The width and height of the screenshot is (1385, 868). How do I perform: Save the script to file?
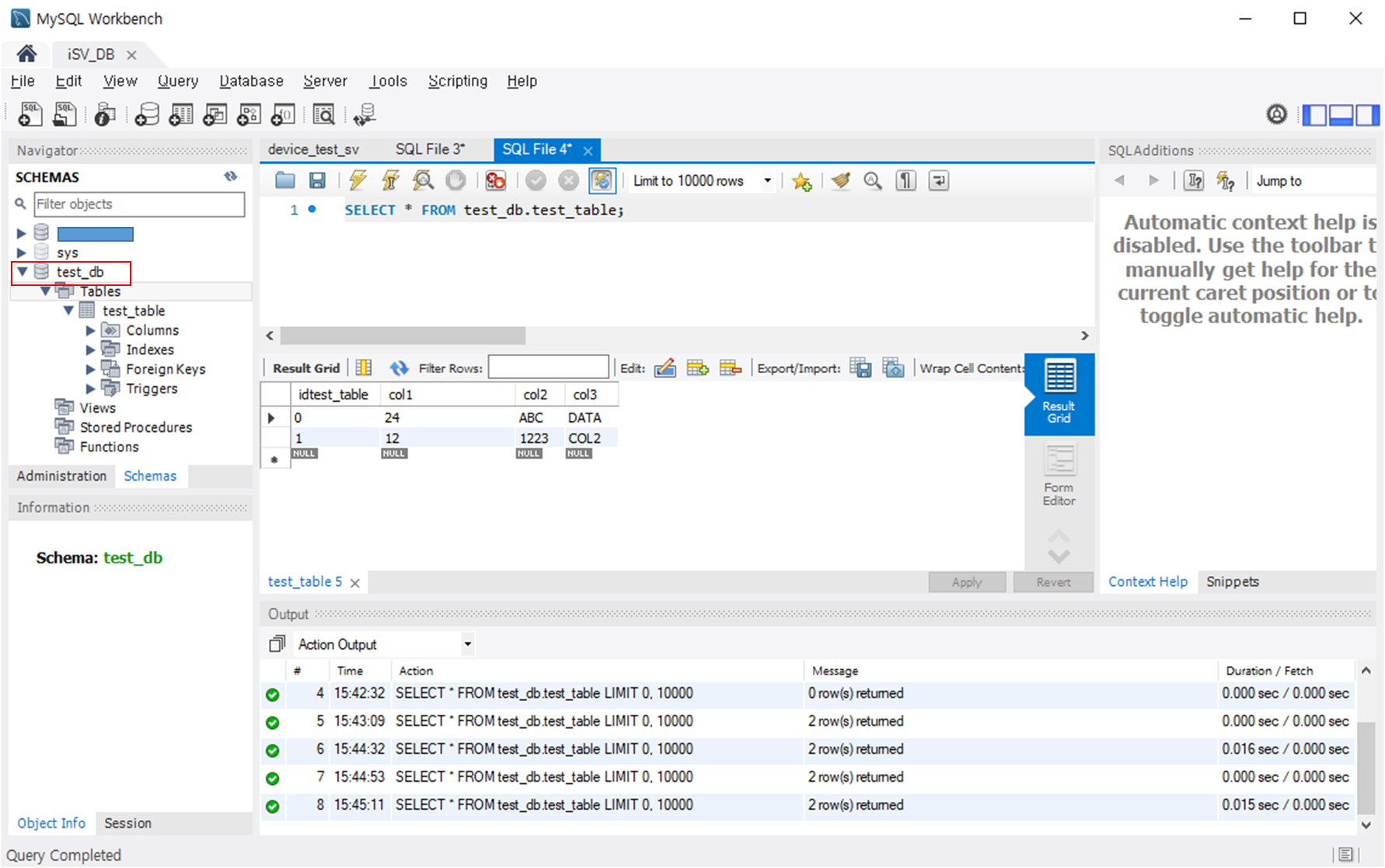(x=317, y=181)
